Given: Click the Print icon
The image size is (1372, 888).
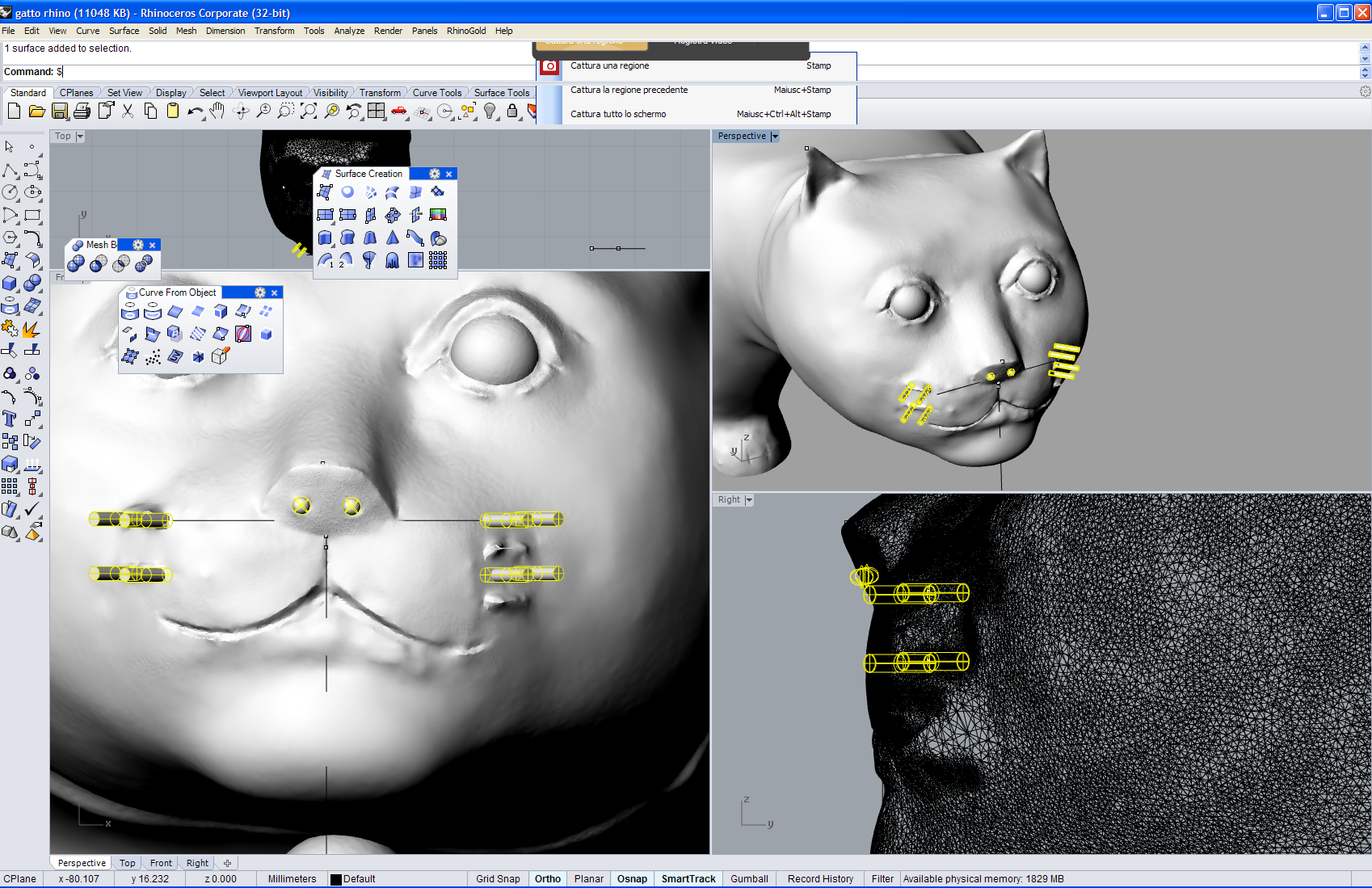Looking at the screenshot, I should pyautogui.click(x=82, y=112).
